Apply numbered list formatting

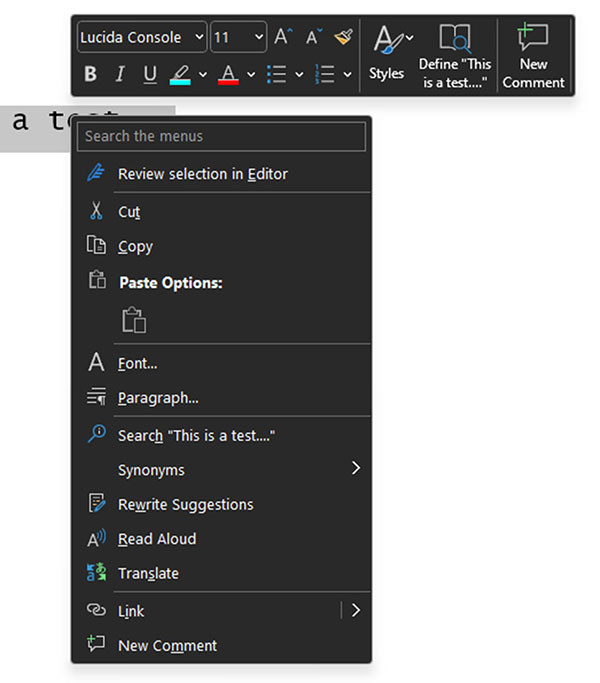pyautogui.click(x=325, y=74)
